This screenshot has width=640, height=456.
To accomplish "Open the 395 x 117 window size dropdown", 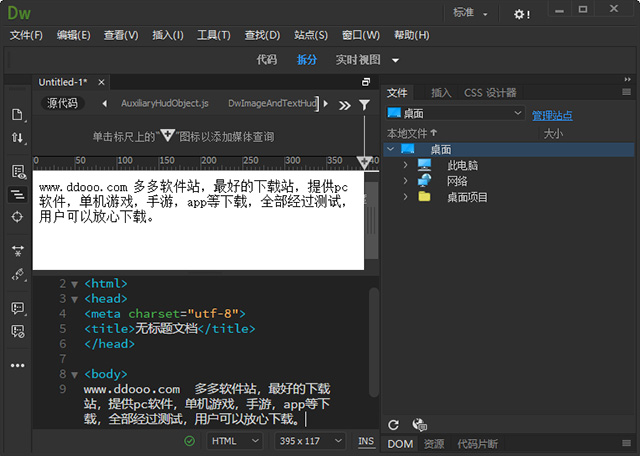I will click(309, 441).
